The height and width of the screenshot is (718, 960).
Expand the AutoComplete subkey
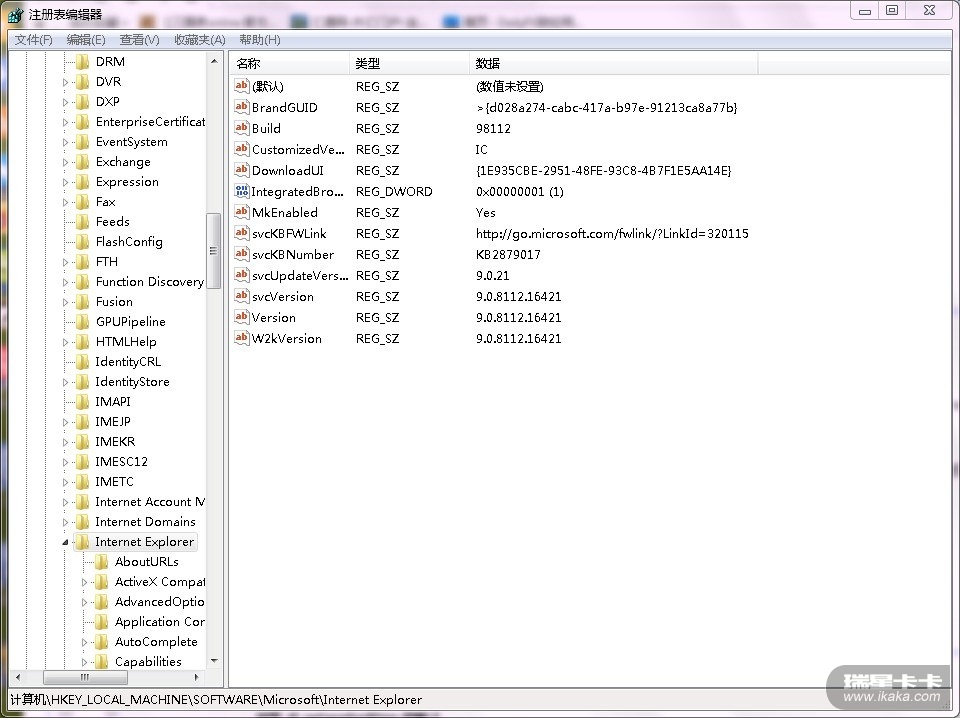pyautogui.click(x=84, y=642)
